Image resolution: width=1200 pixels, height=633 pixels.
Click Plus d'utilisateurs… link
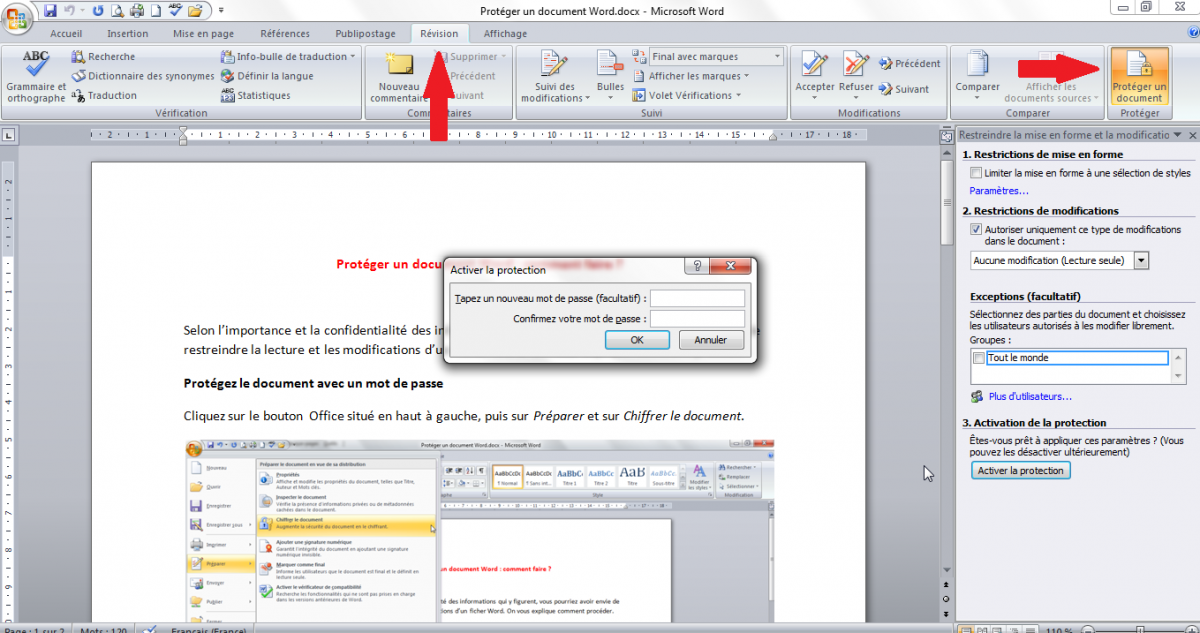coord(1030,397)
